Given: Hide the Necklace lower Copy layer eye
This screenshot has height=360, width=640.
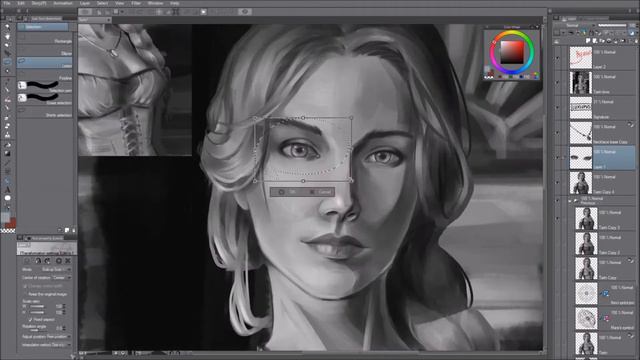Looking at the screenshot, I should point(558,133).
